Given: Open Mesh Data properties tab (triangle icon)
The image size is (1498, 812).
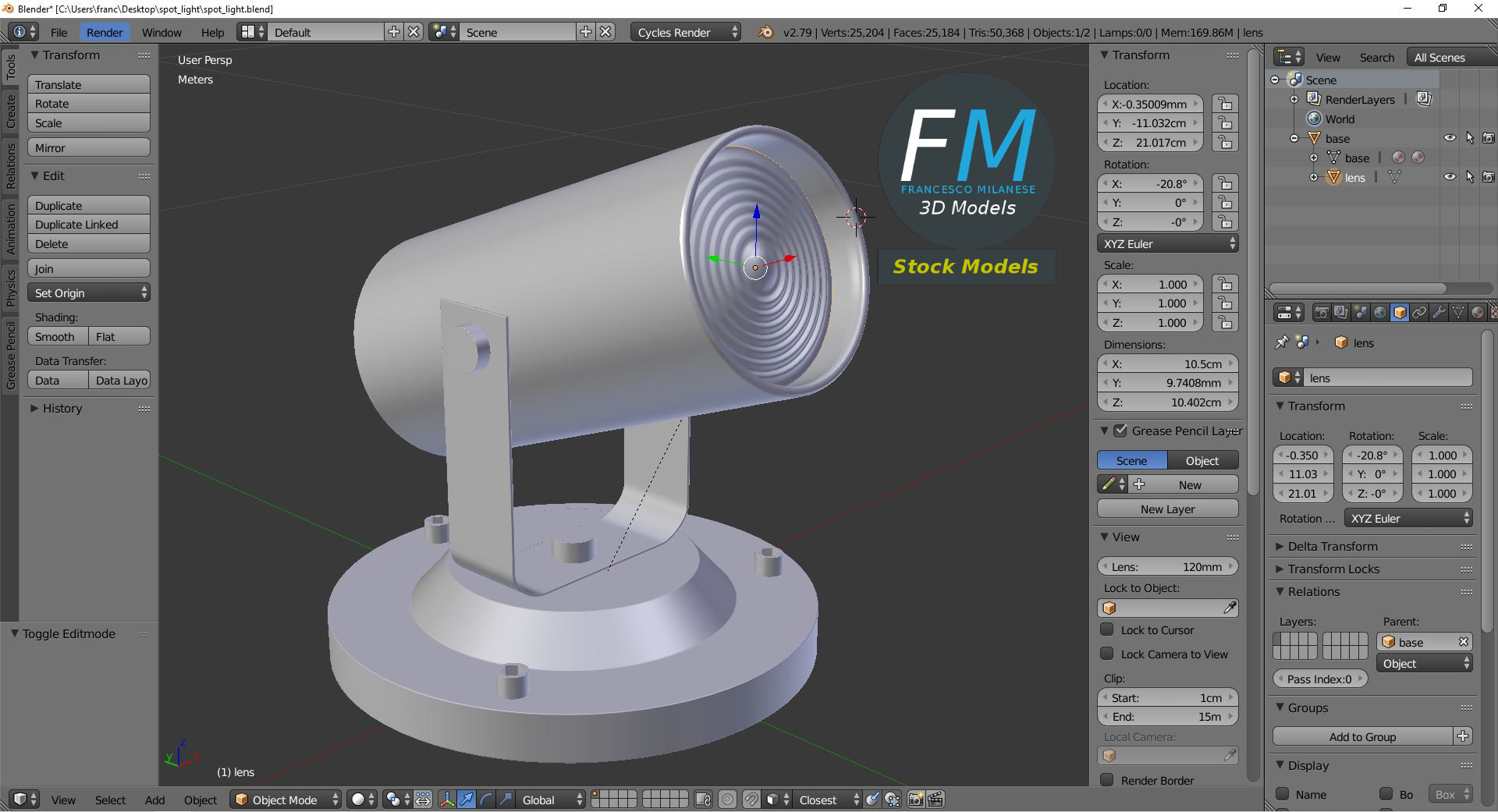Looking at the screenshot, I should pyautogui.click(x=1458, y=313).
